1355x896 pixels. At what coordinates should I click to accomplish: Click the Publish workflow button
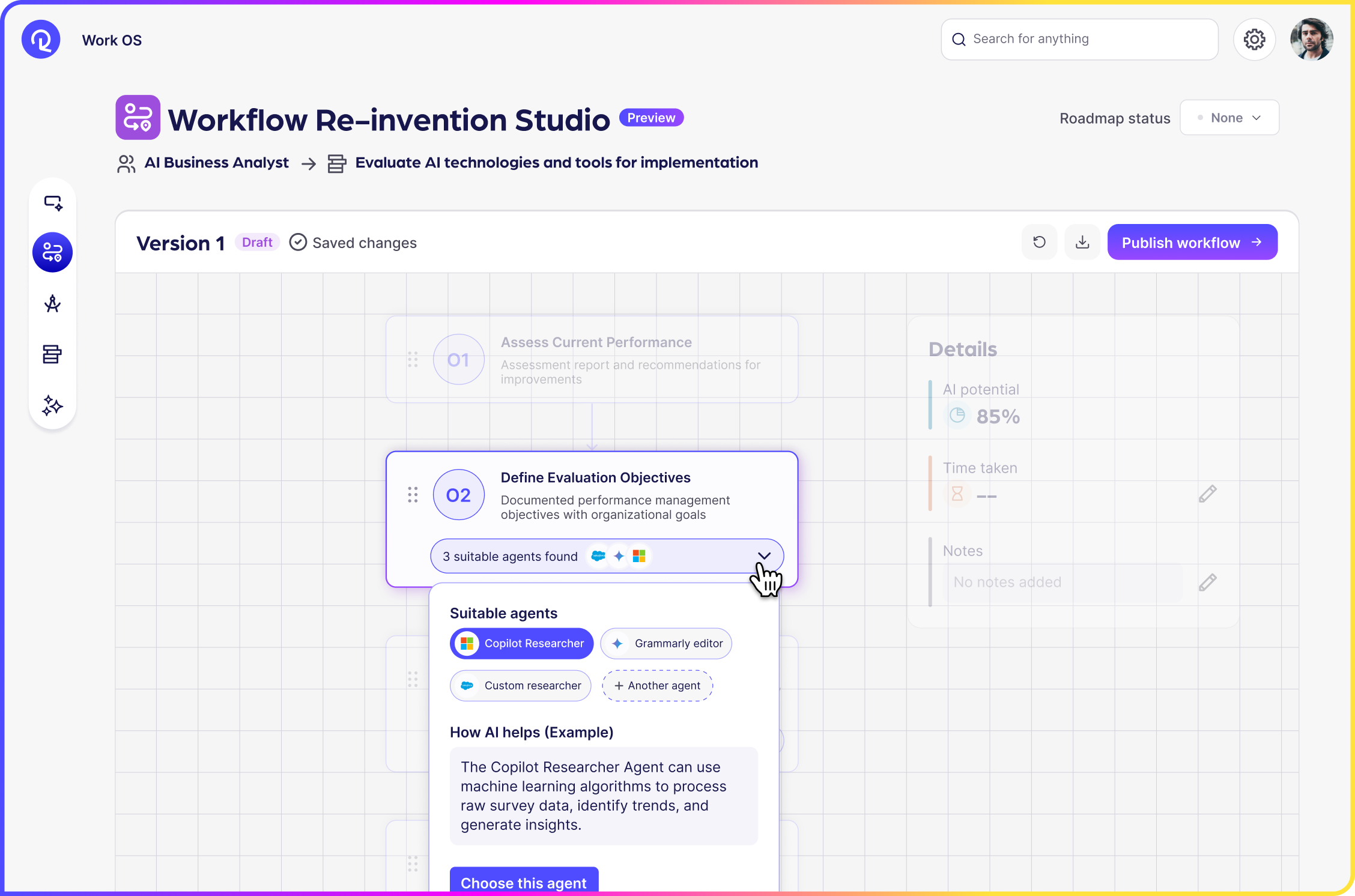pyautogui.click(x=1192, y=242)
